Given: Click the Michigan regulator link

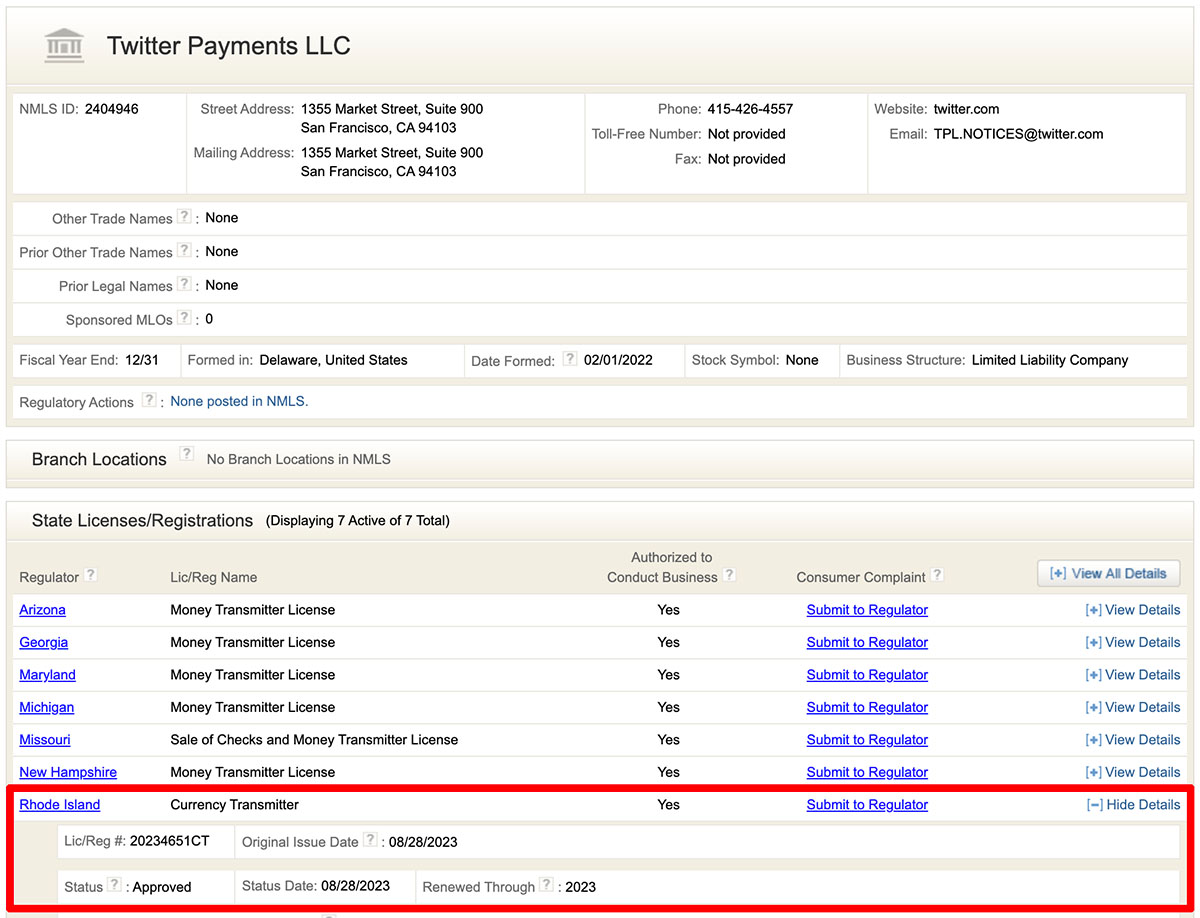Looking at the screenshot, I should coord(46,707).
